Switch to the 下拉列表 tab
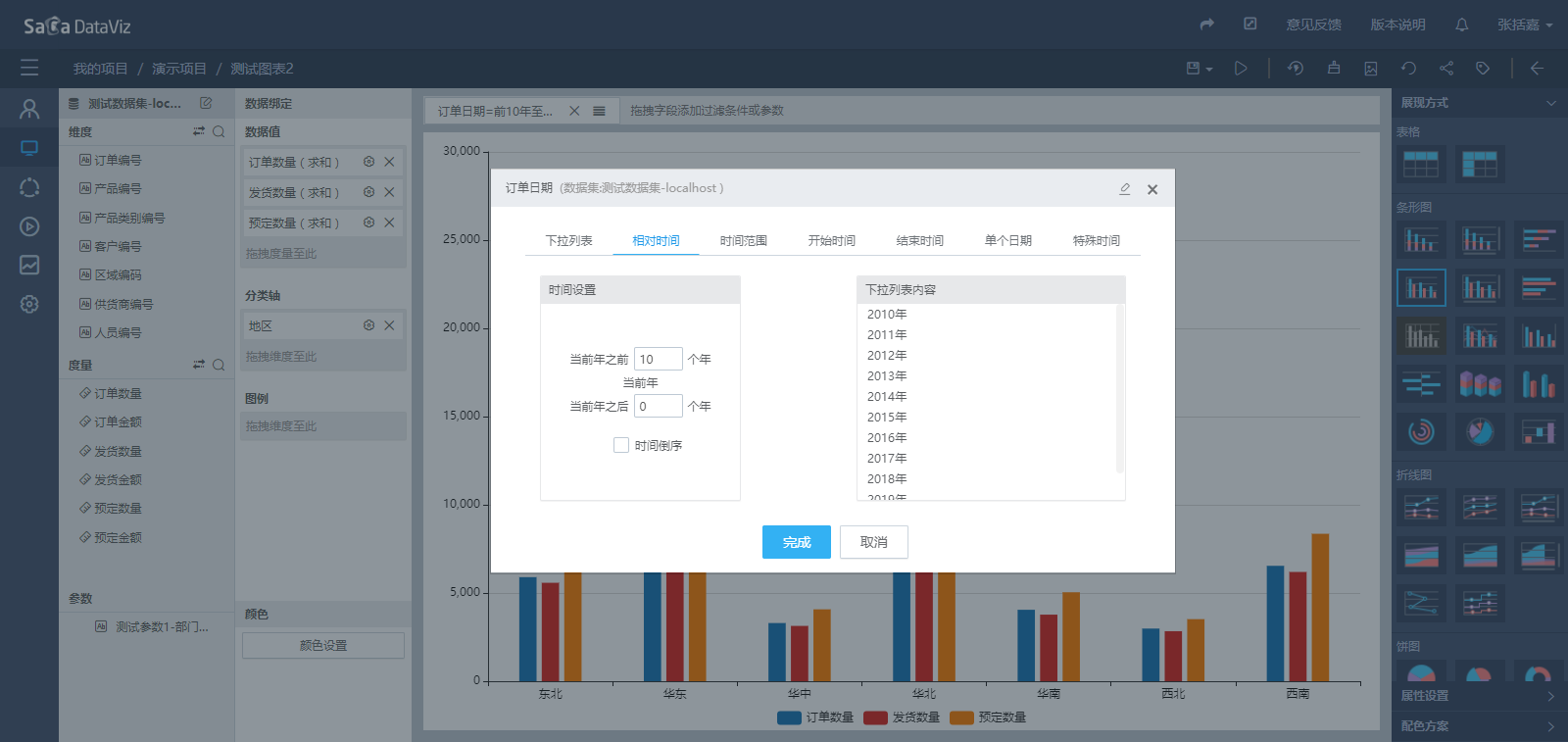The height and width of the screenshot is (742, 1568). tap(568, 240)
